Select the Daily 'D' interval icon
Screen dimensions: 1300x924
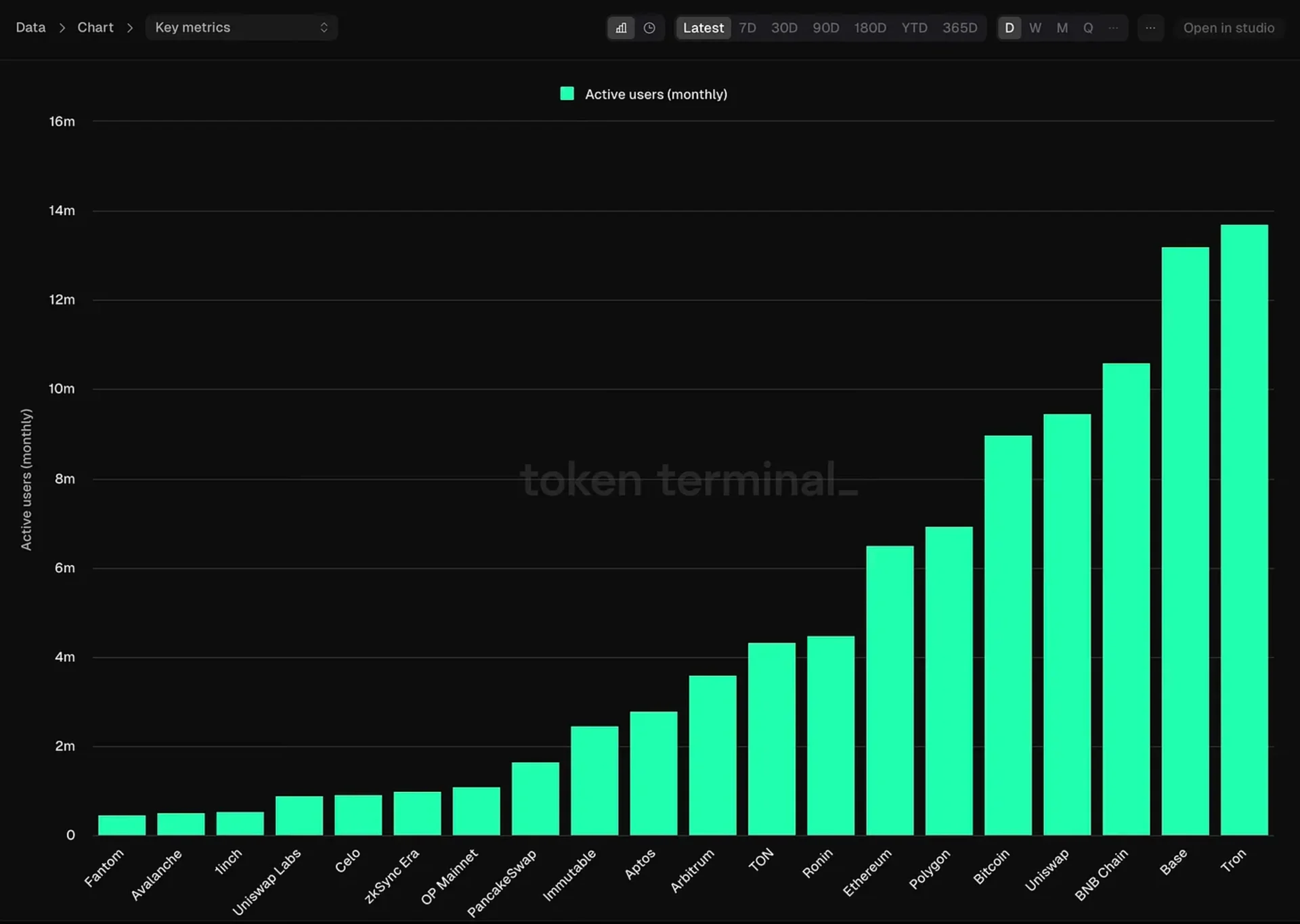(1009, 27)
